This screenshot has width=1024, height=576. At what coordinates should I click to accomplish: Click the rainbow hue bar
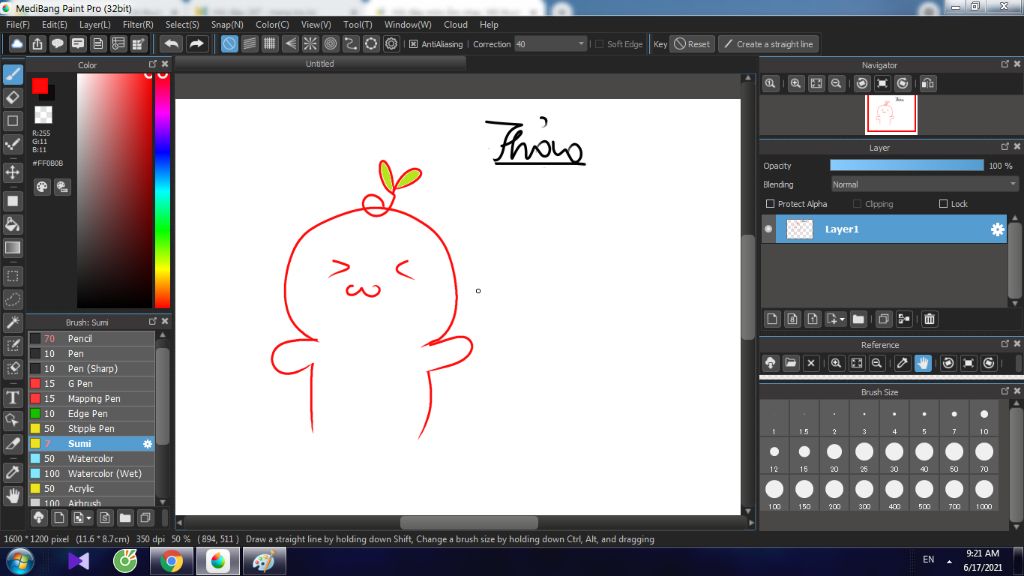162,190
